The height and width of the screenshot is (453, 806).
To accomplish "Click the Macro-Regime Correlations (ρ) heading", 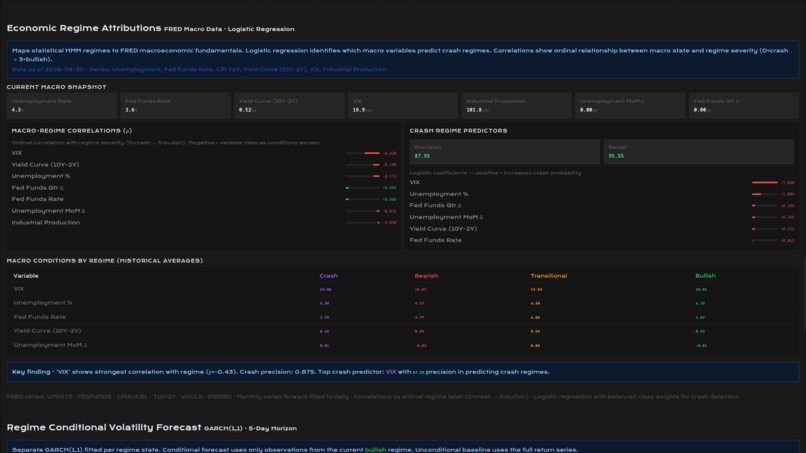I will [72, 131].
